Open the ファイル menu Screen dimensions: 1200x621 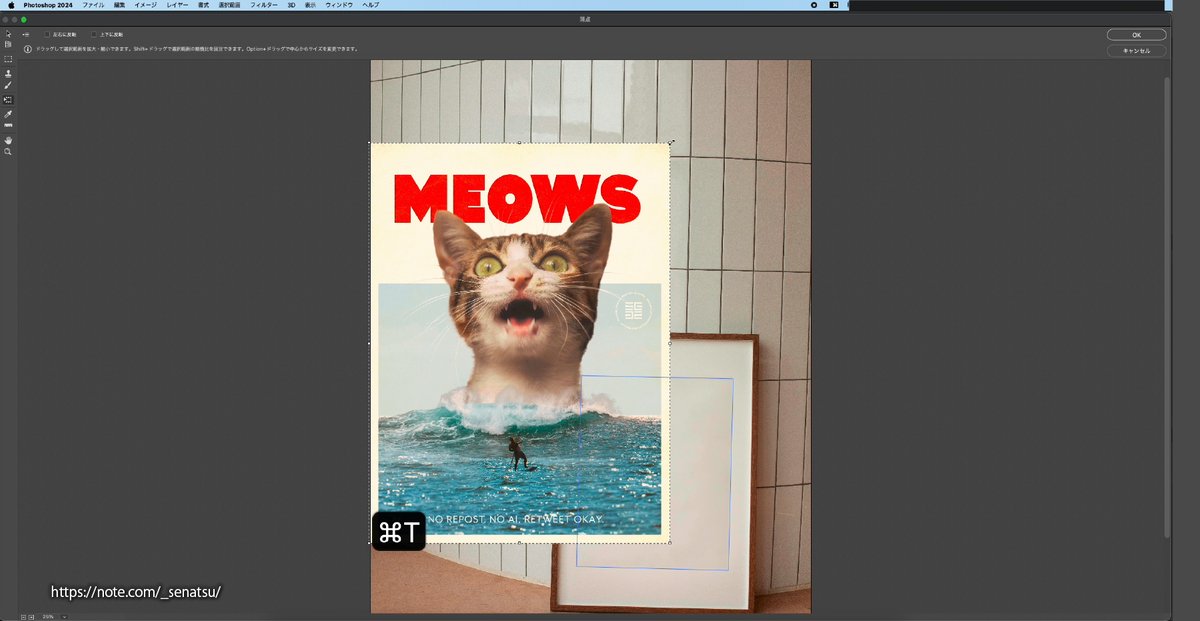[93, 5]
